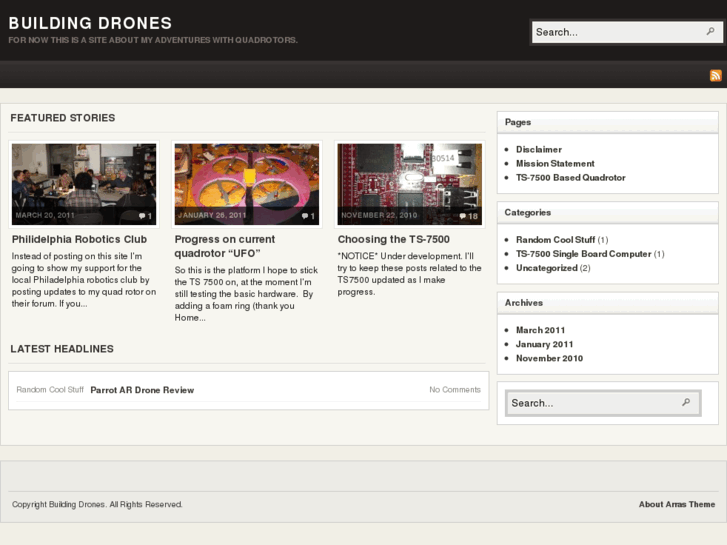Click the March 20, 2011 date label

tap(45, 215)
